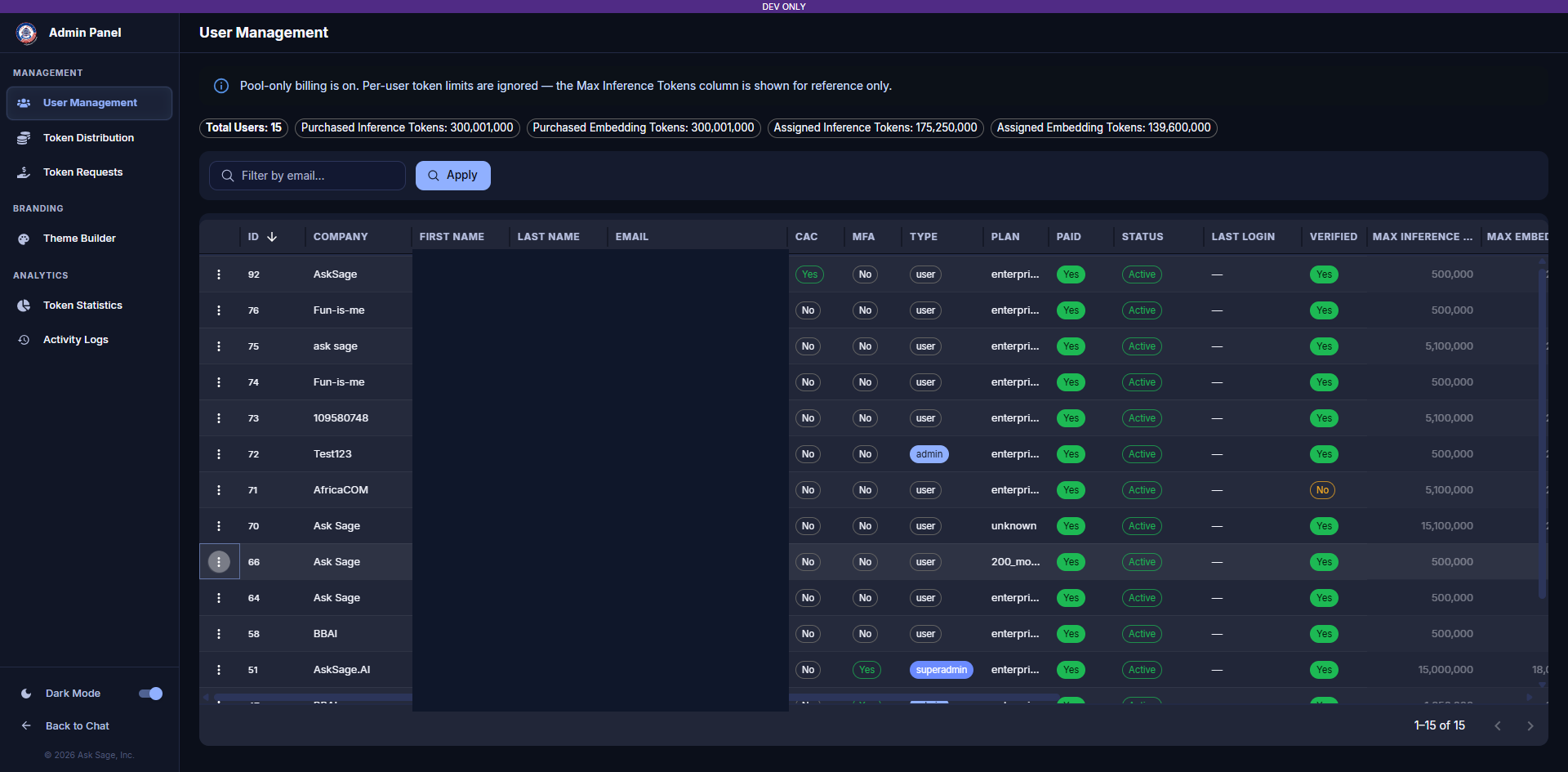Viewport: 1568px width, 772px height.
Task: Click the Purchased Inference Tokens chip
Action: (x=407, y=128)
